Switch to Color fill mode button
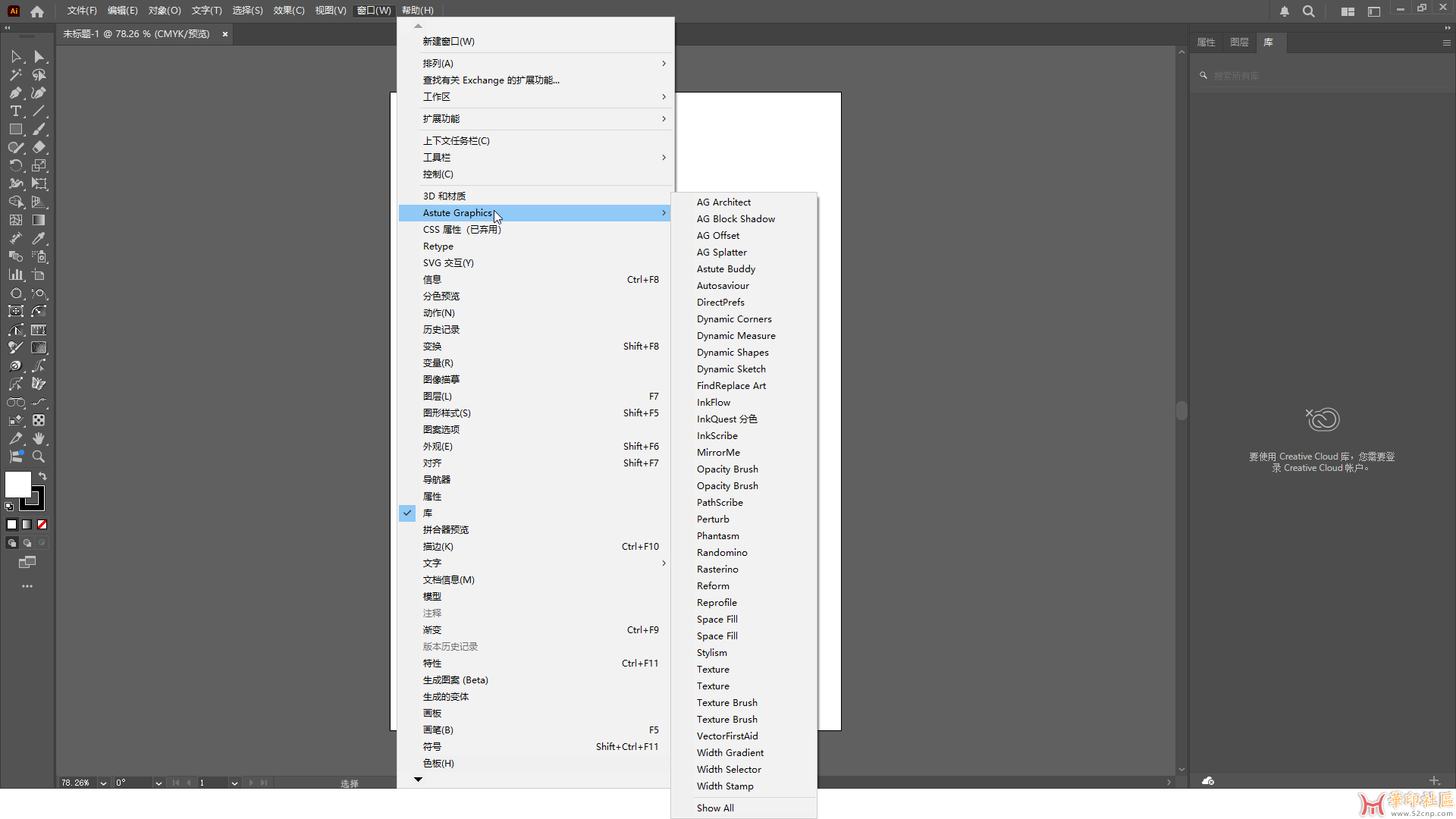1456x819 pixels. 12,524
